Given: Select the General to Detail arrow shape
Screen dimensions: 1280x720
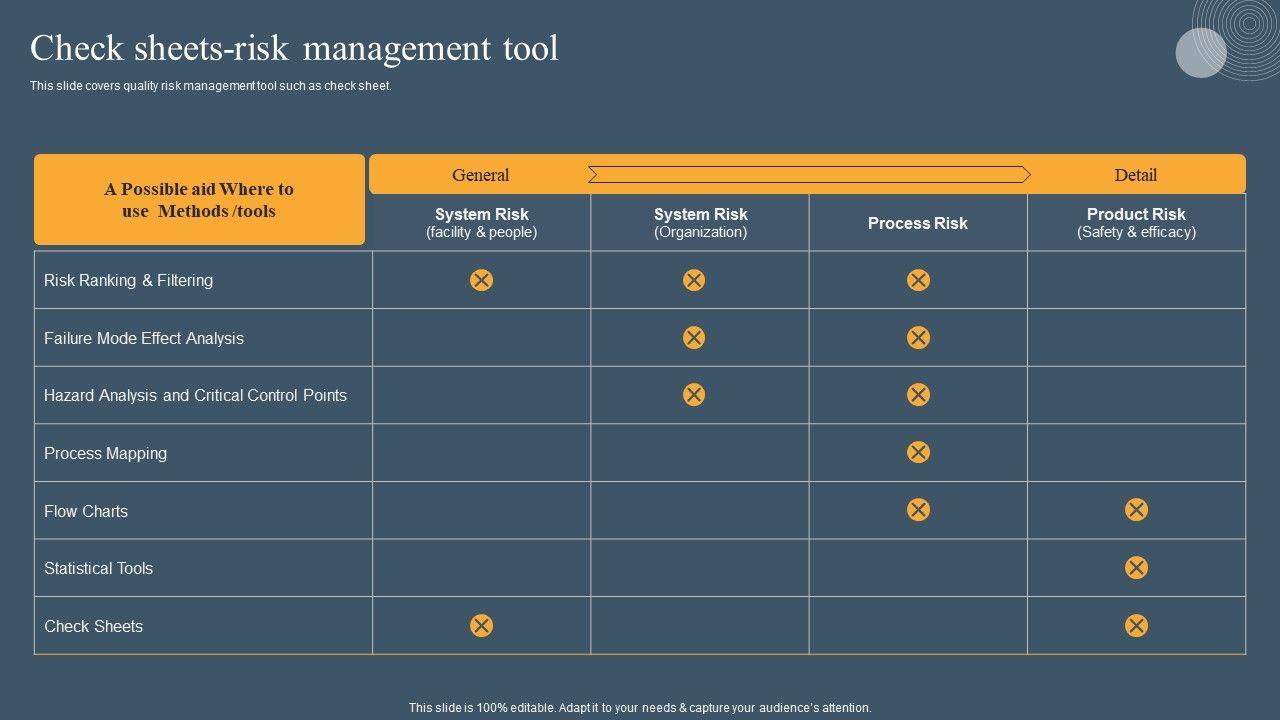Looking at the screenshot, I should pyautogui.click(x=808, y=175).
